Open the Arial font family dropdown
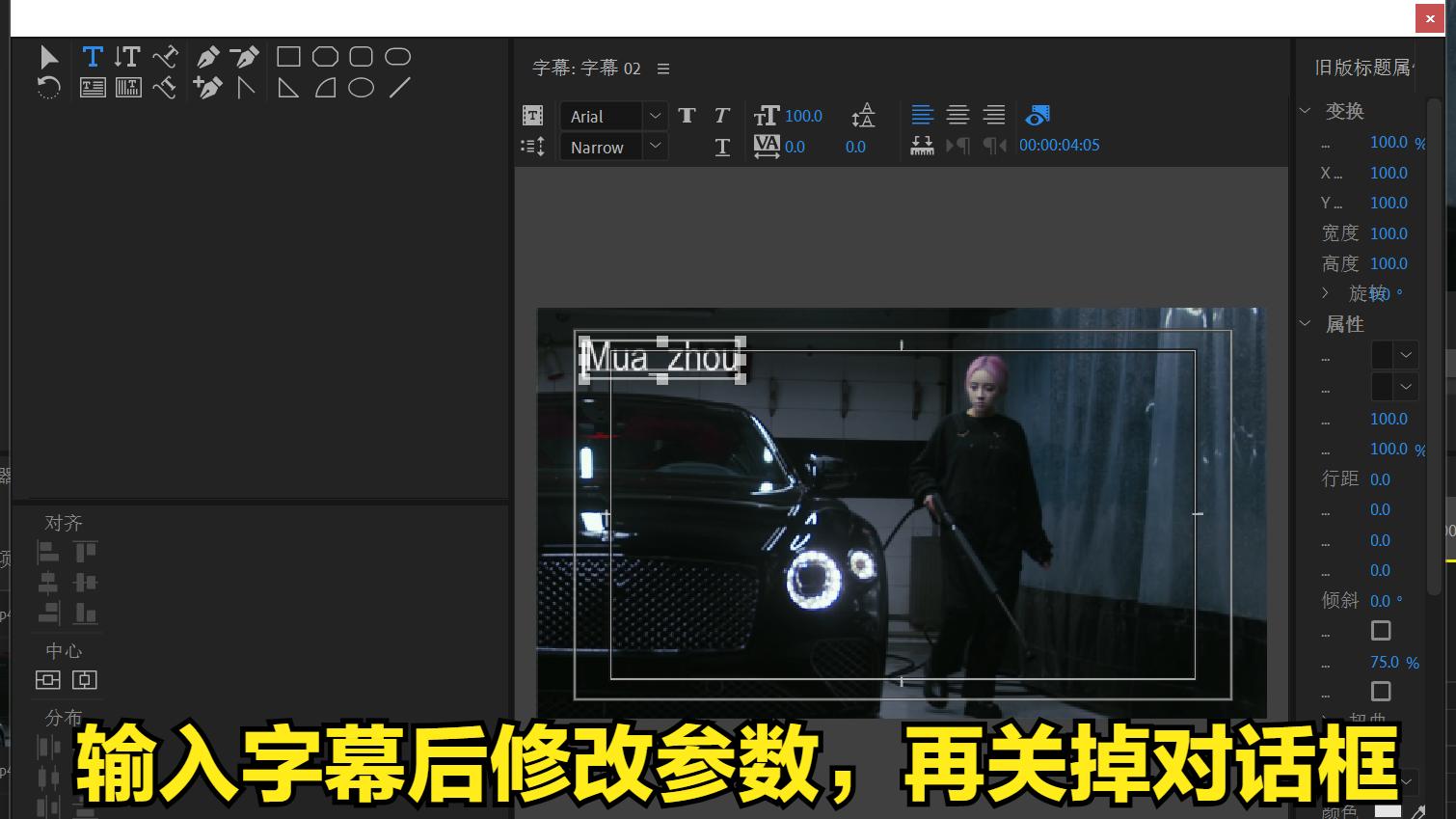 655,116
